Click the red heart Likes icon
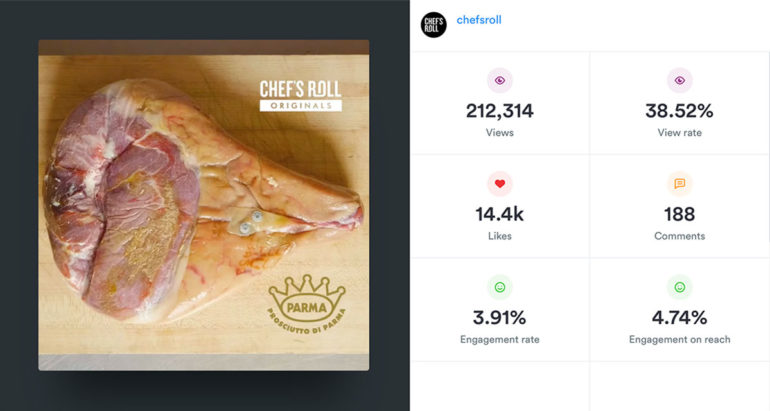The height and width of the screenshot is (411, 770). click(x=499, y=184)
